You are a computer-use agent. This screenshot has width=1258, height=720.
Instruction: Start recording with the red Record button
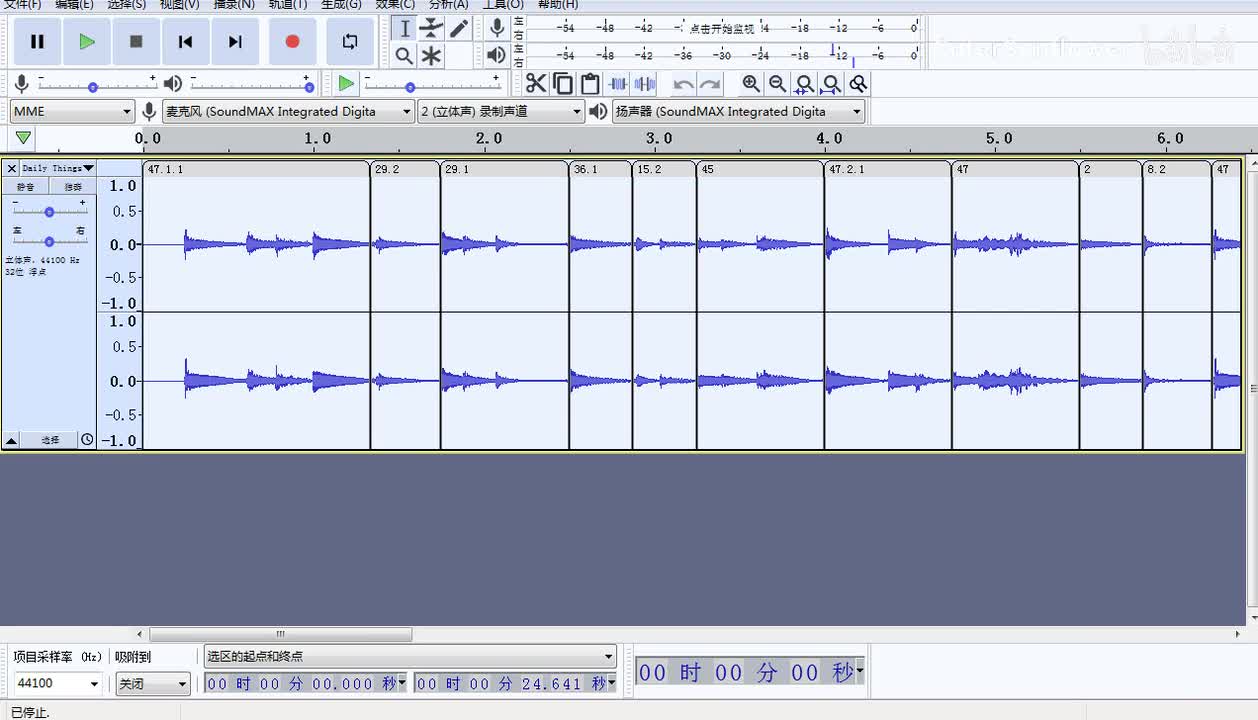click(292, 41)
